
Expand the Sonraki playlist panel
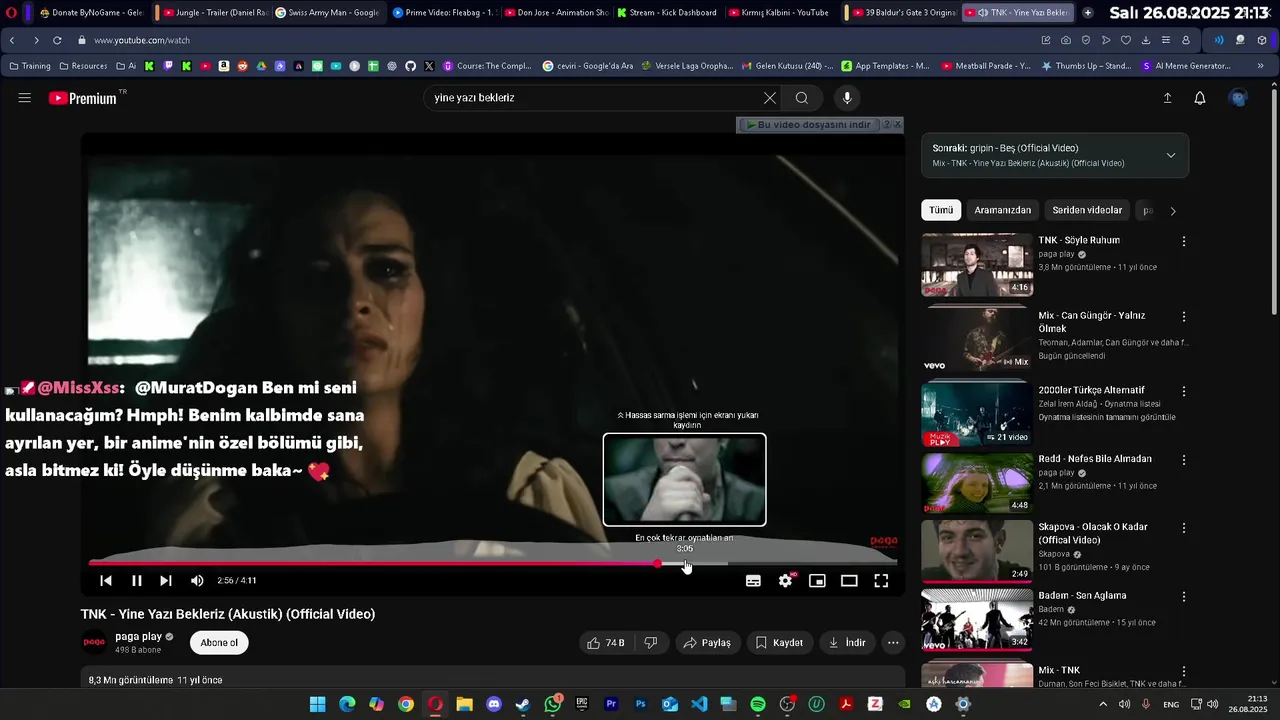1171,155
